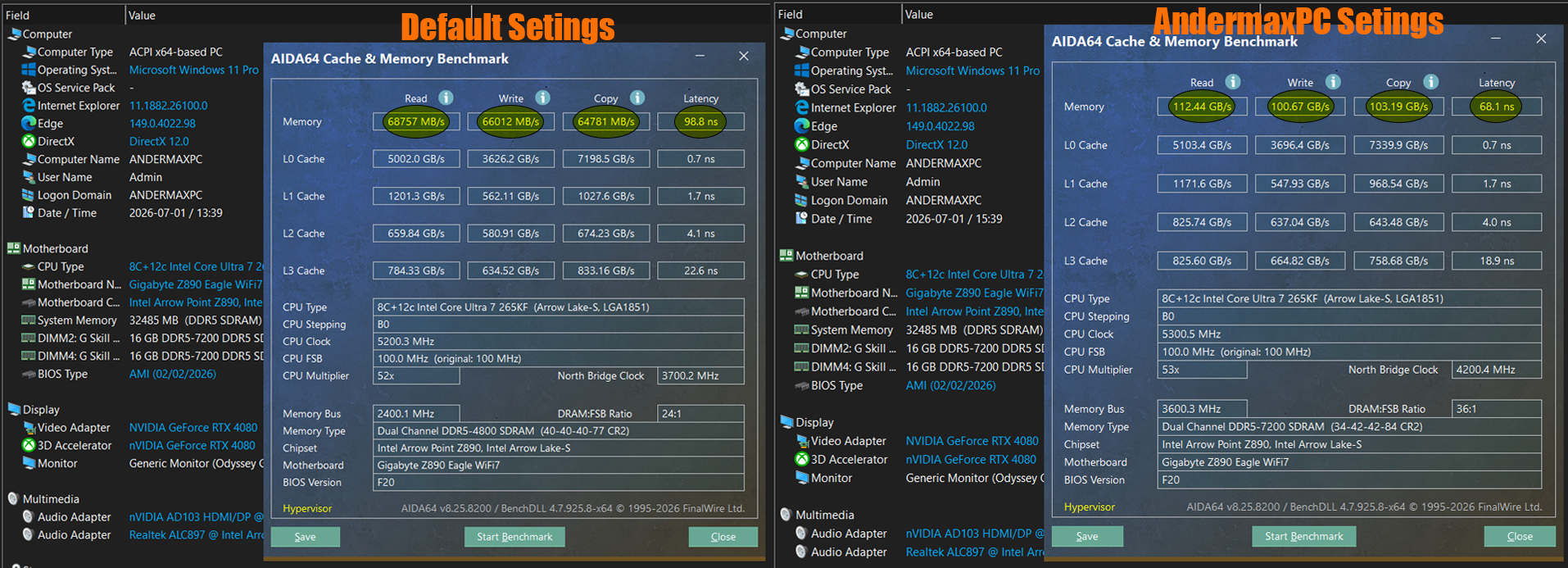Click the Memory Latency field showing 98.8 ns

point(700,121)
